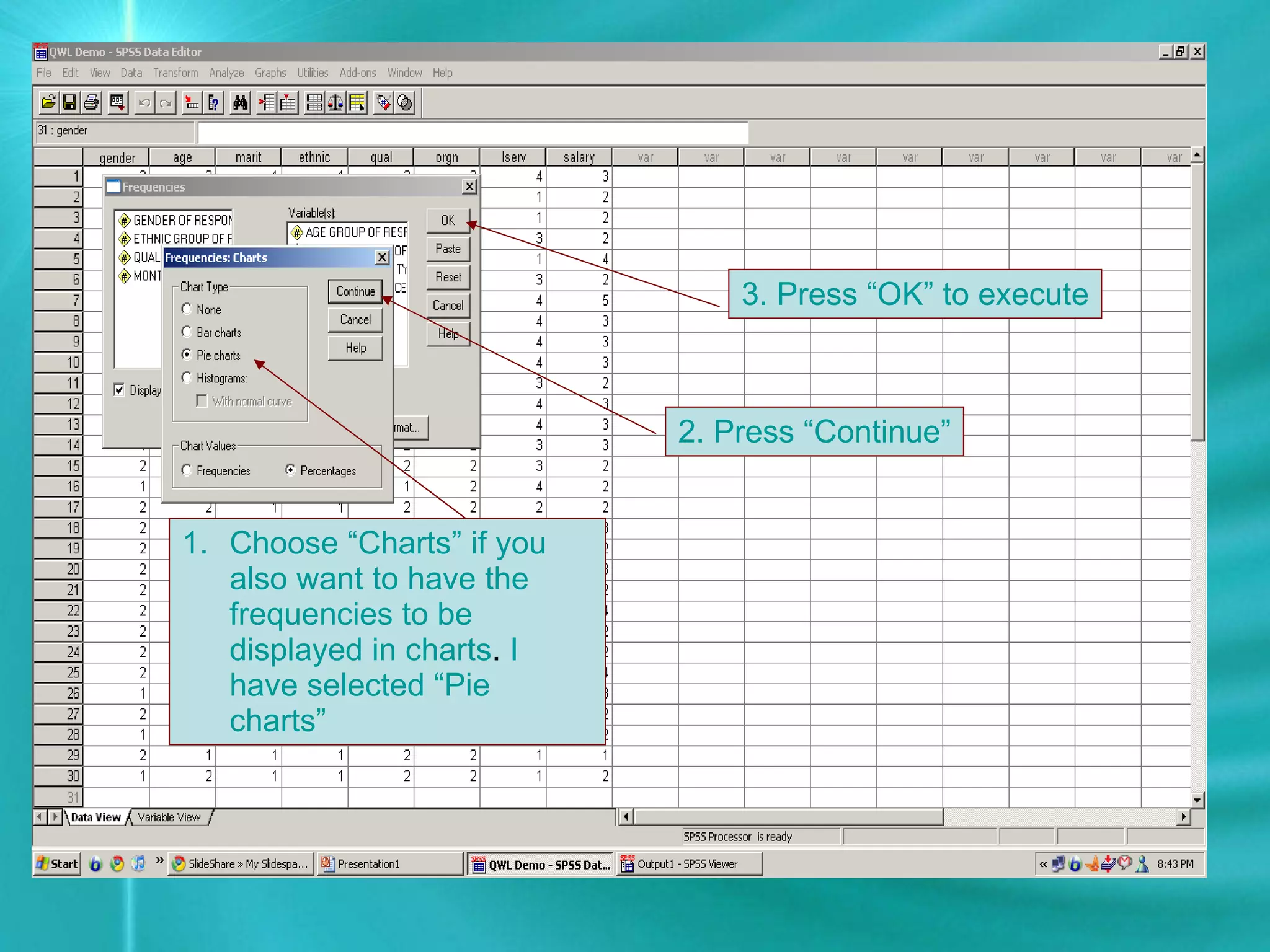Image resolution: width=1270 pixels, height=952 pixels.
Task: Save the file using the floppy icon
Action: coord(69,102)
